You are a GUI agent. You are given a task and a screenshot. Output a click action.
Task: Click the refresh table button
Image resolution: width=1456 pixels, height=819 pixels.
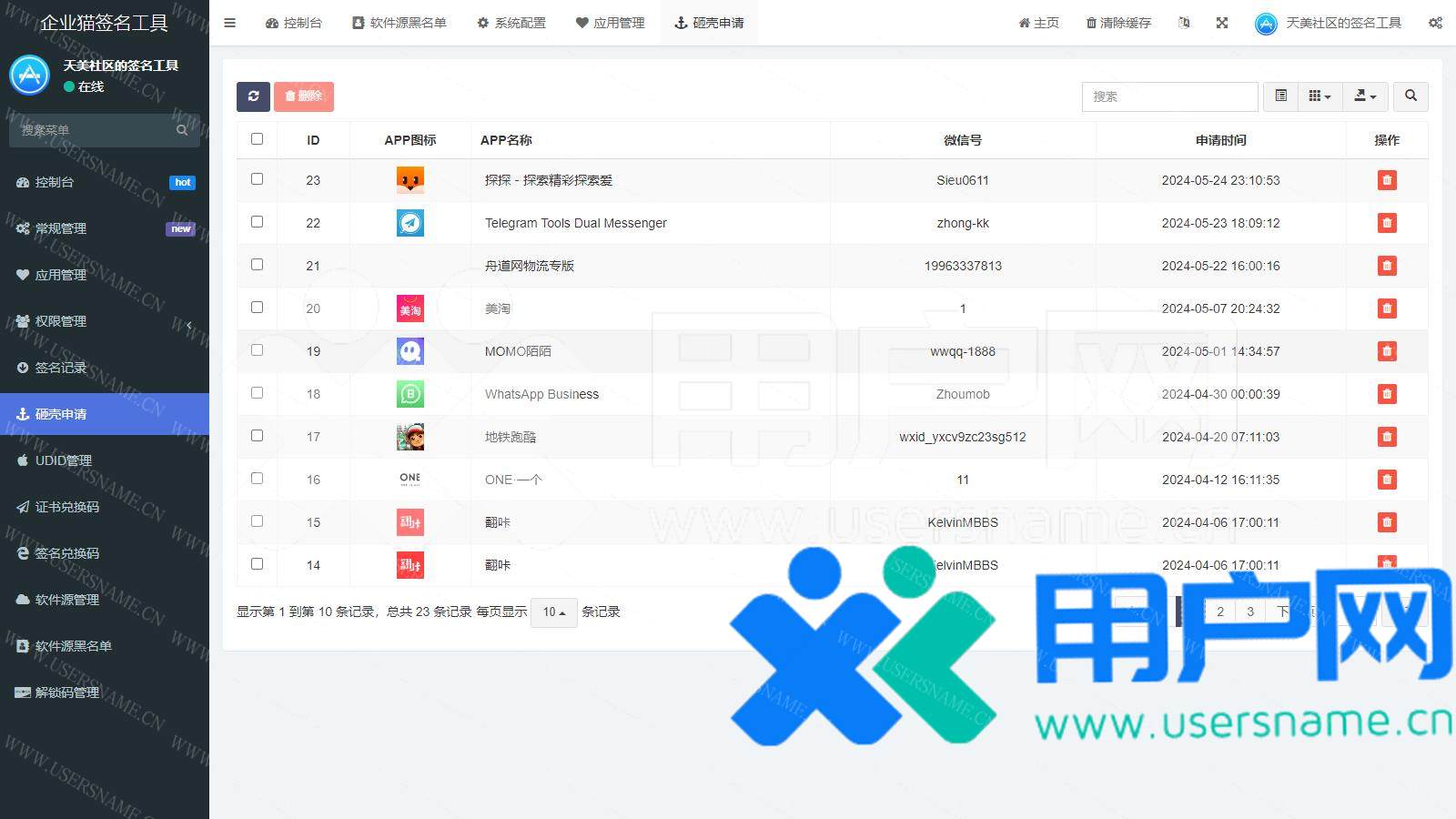253,96
